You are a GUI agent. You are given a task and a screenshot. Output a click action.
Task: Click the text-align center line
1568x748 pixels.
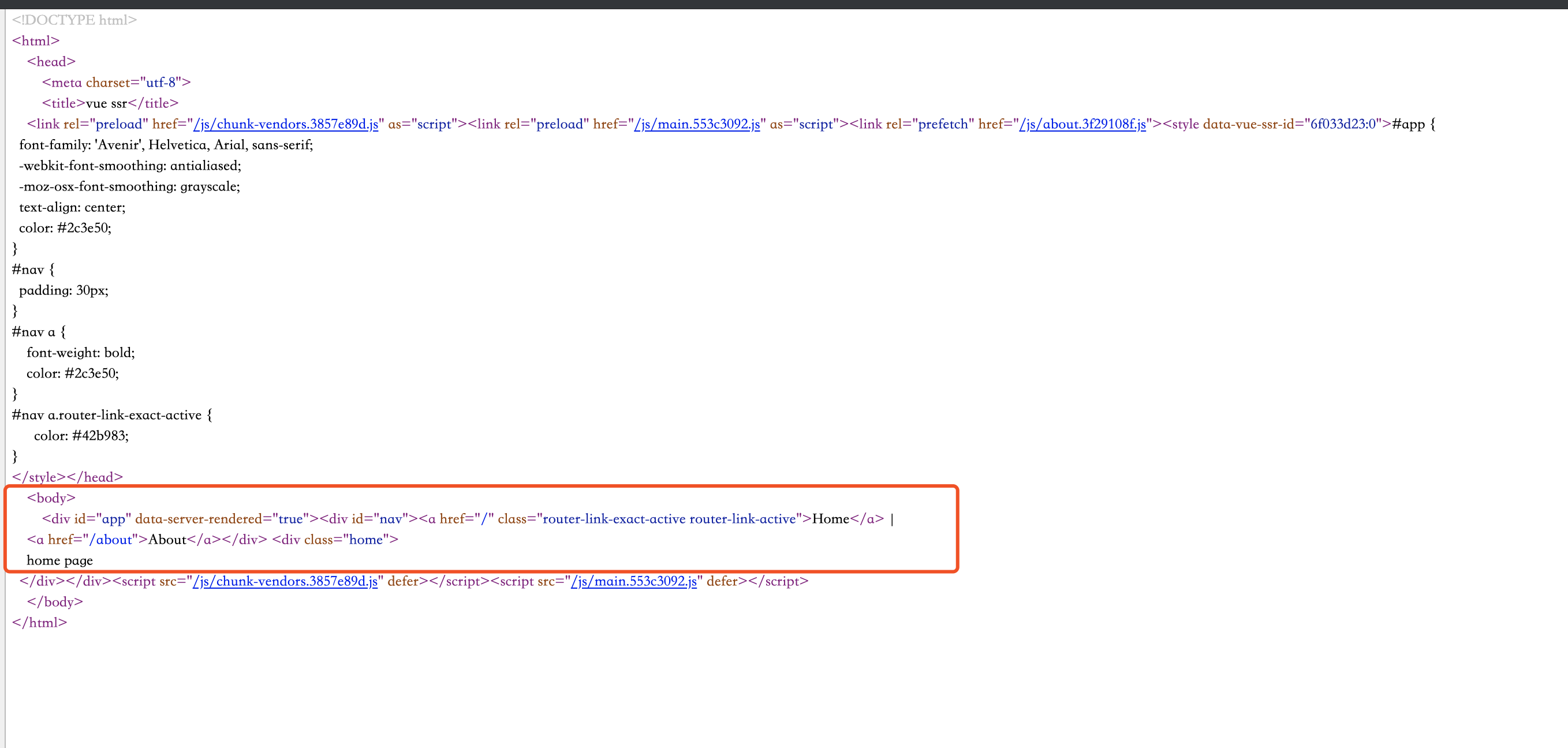pos(72,207)
